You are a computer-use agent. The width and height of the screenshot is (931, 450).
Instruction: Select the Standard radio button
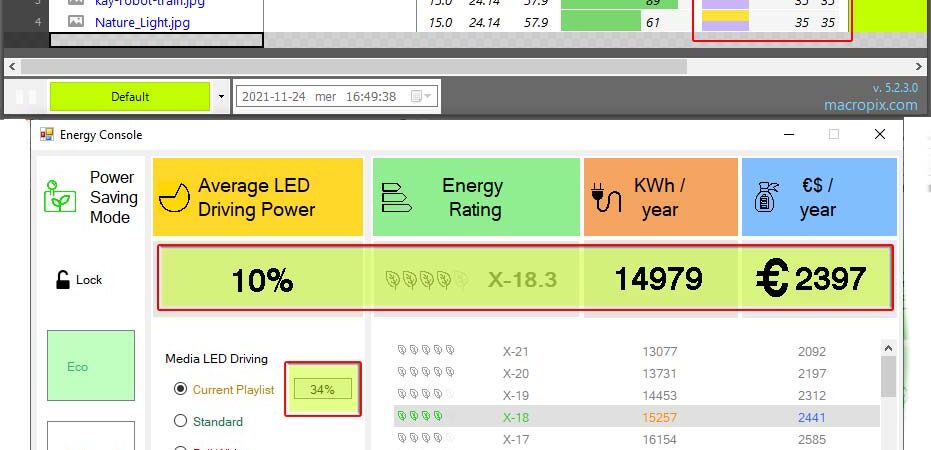(x=181, y=421)
